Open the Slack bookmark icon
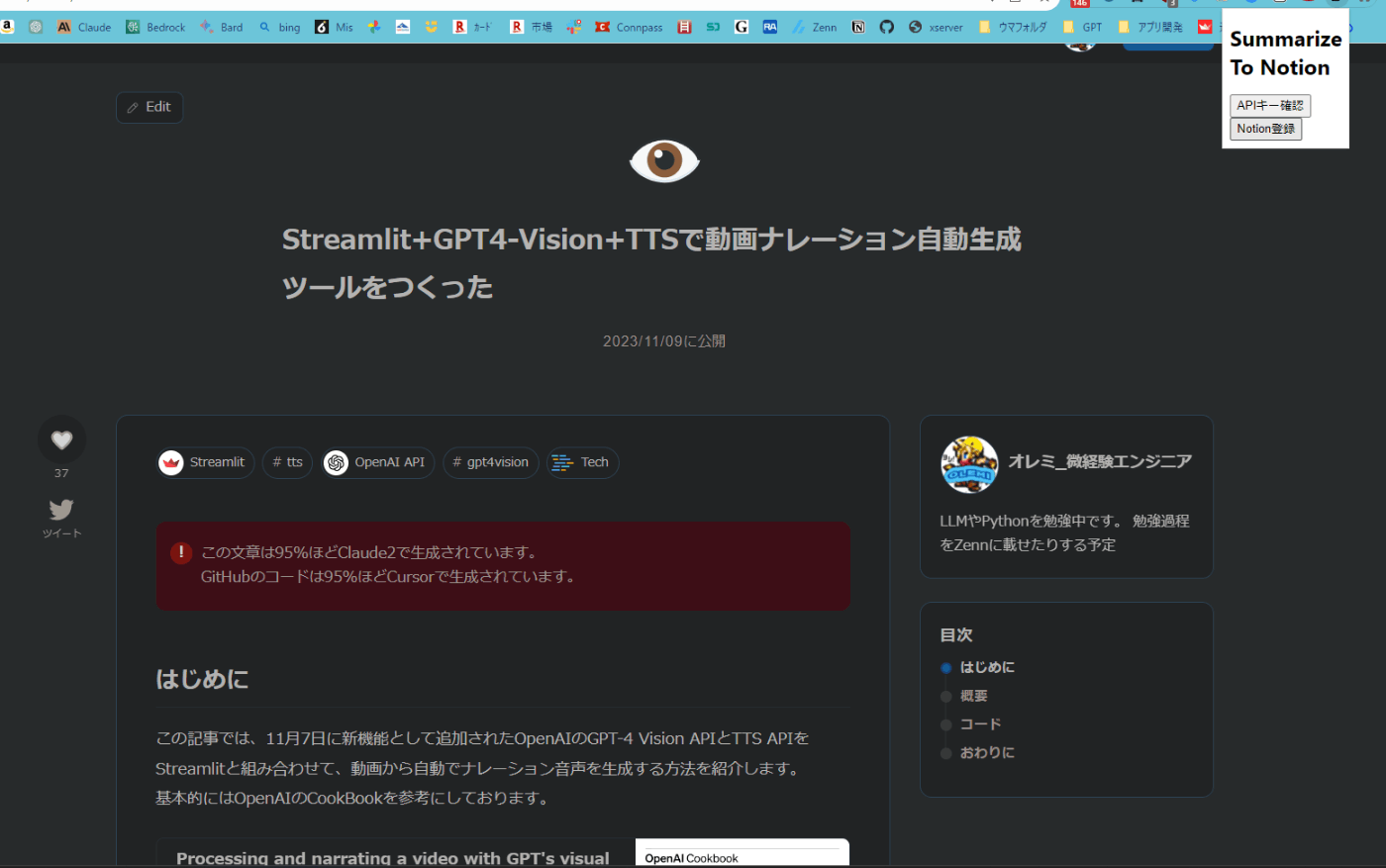This screenshot has height=868, width=1386. click(573, 27)
